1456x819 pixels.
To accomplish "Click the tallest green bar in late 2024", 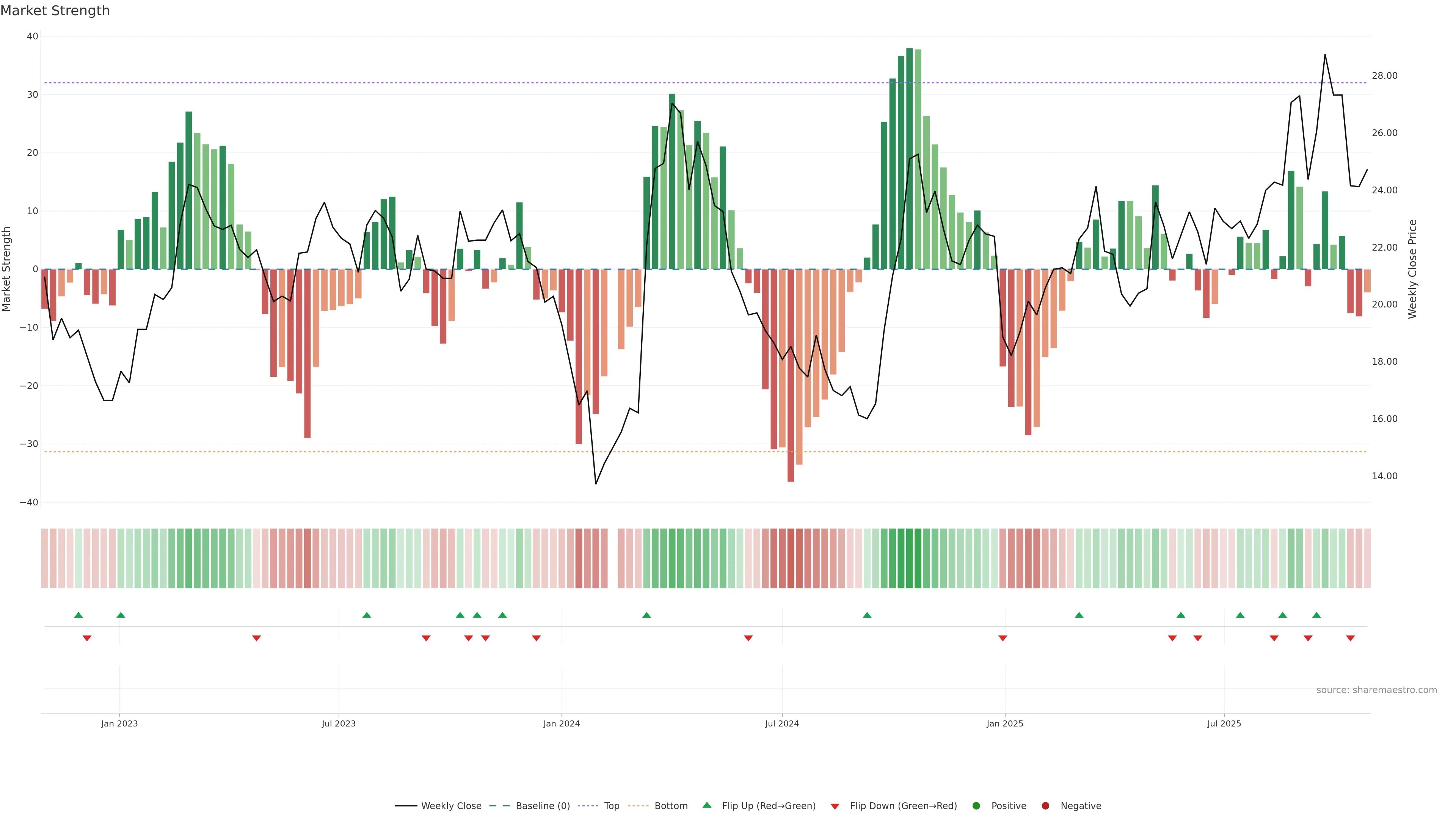I will click(x=910, y=158).
